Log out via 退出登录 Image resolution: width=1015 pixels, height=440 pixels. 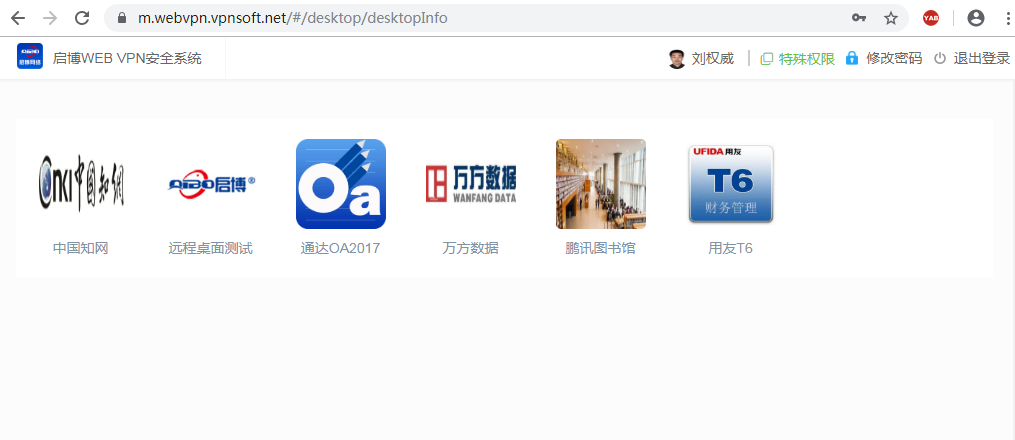pyautogui.click(x=981, y=59)
